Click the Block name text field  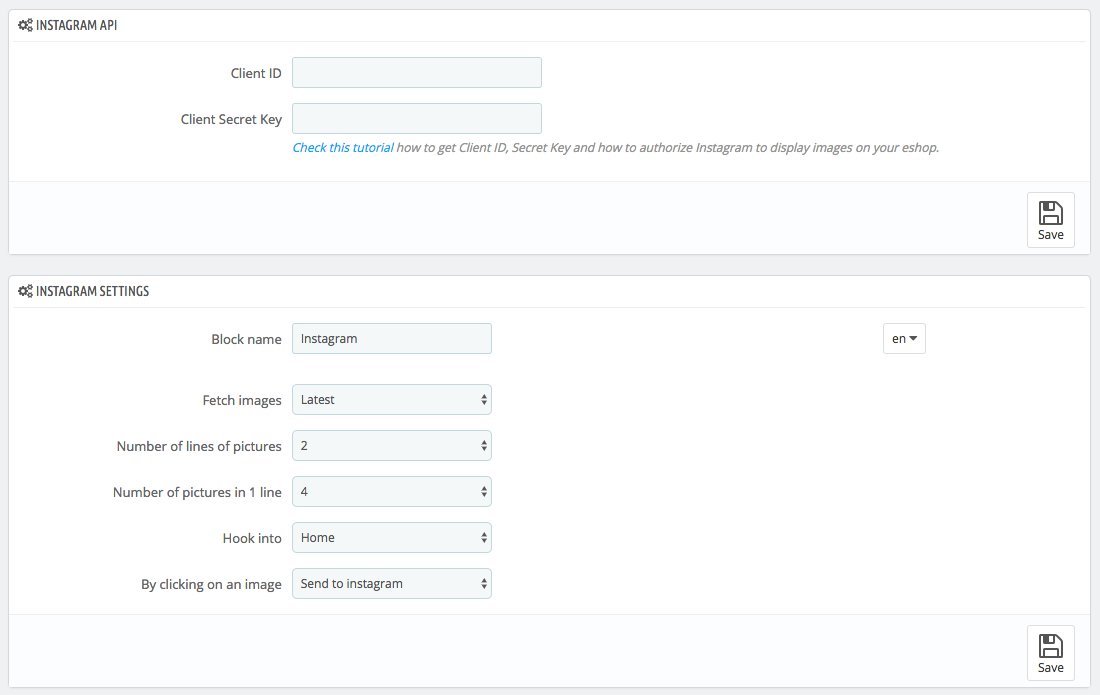pos(391,339)
